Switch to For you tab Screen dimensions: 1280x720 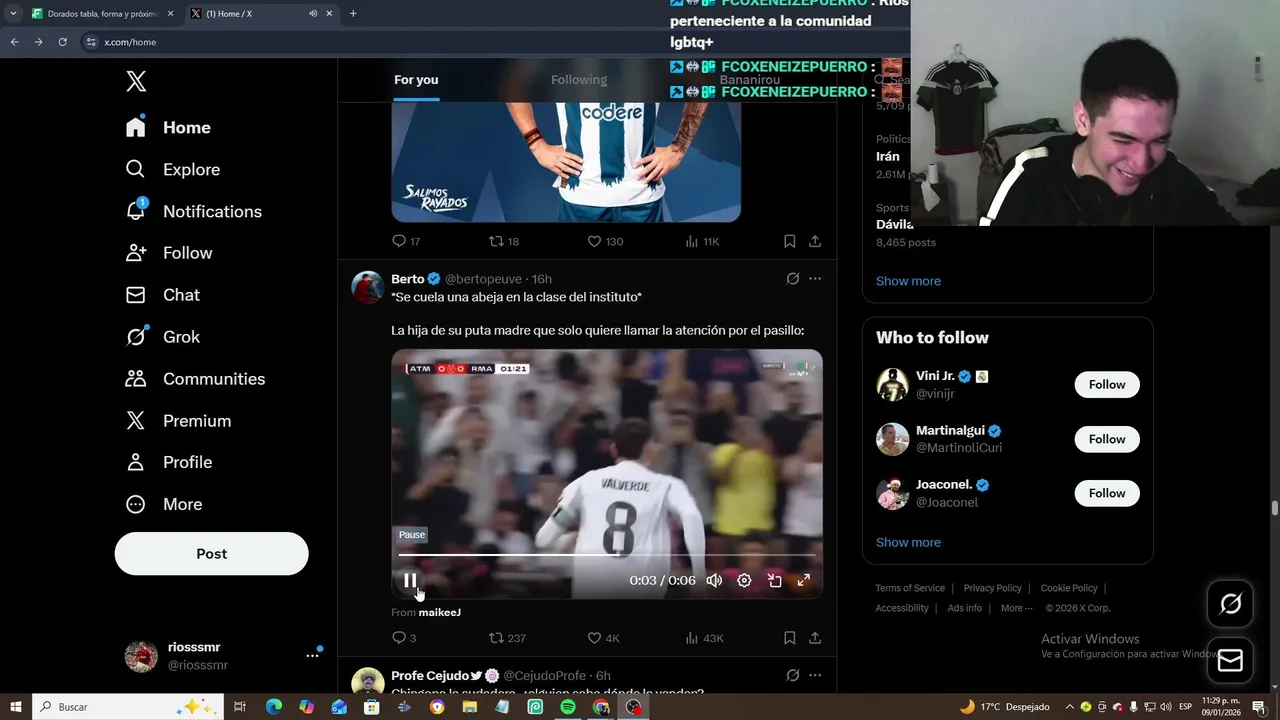coord(416,80)
